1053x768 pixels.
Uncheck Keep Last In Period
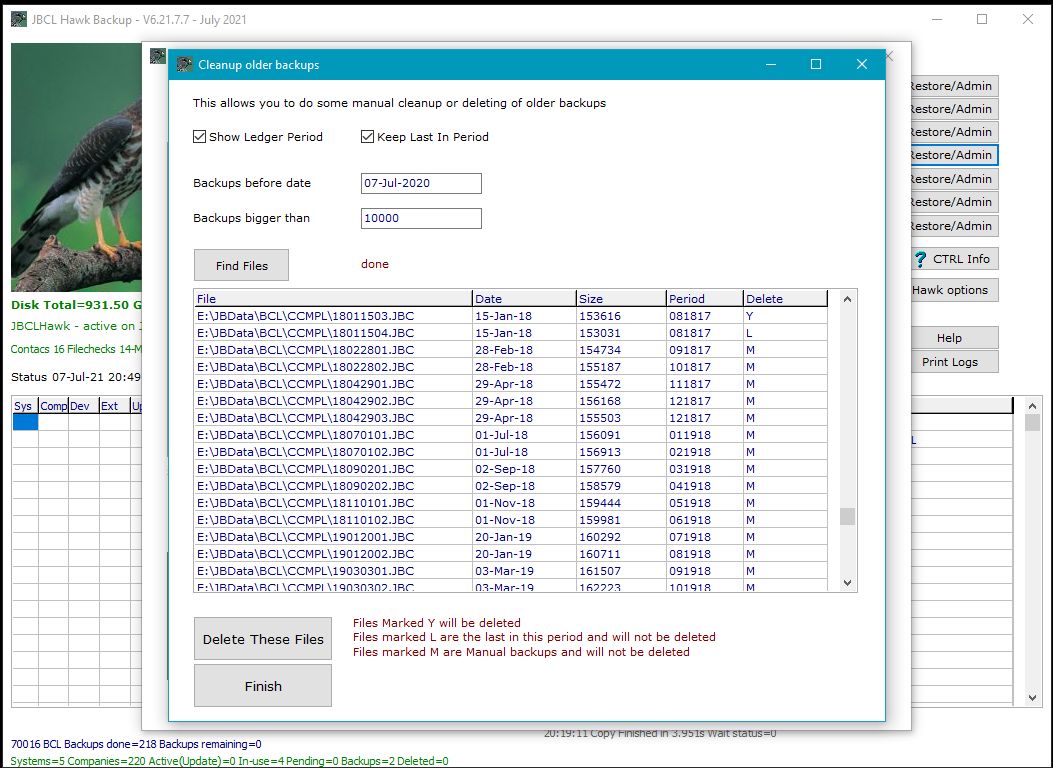pyautogui.click(x=368, y=137)
